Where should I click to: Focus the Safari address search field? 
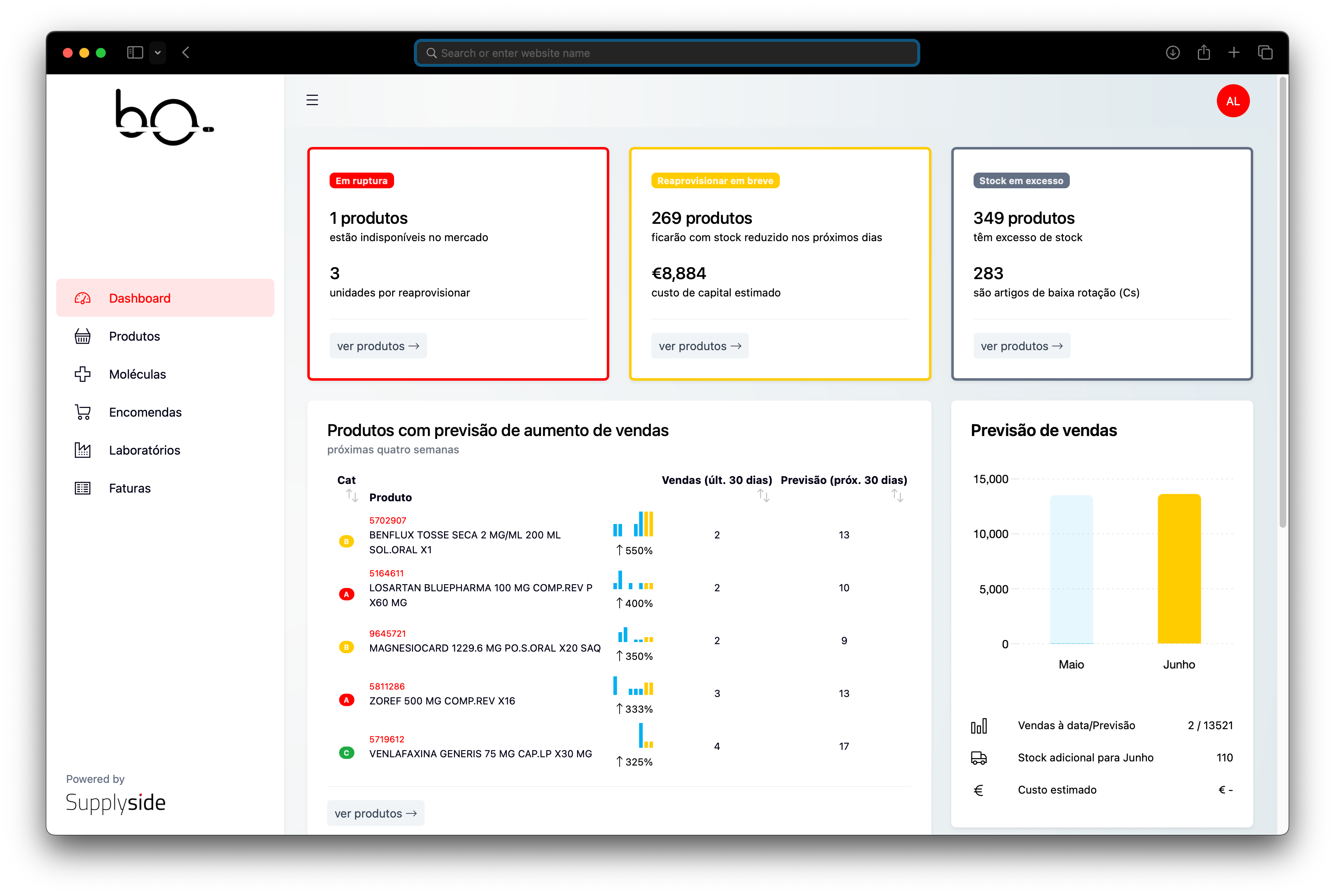pyautogui.click(x=666, y=53)
